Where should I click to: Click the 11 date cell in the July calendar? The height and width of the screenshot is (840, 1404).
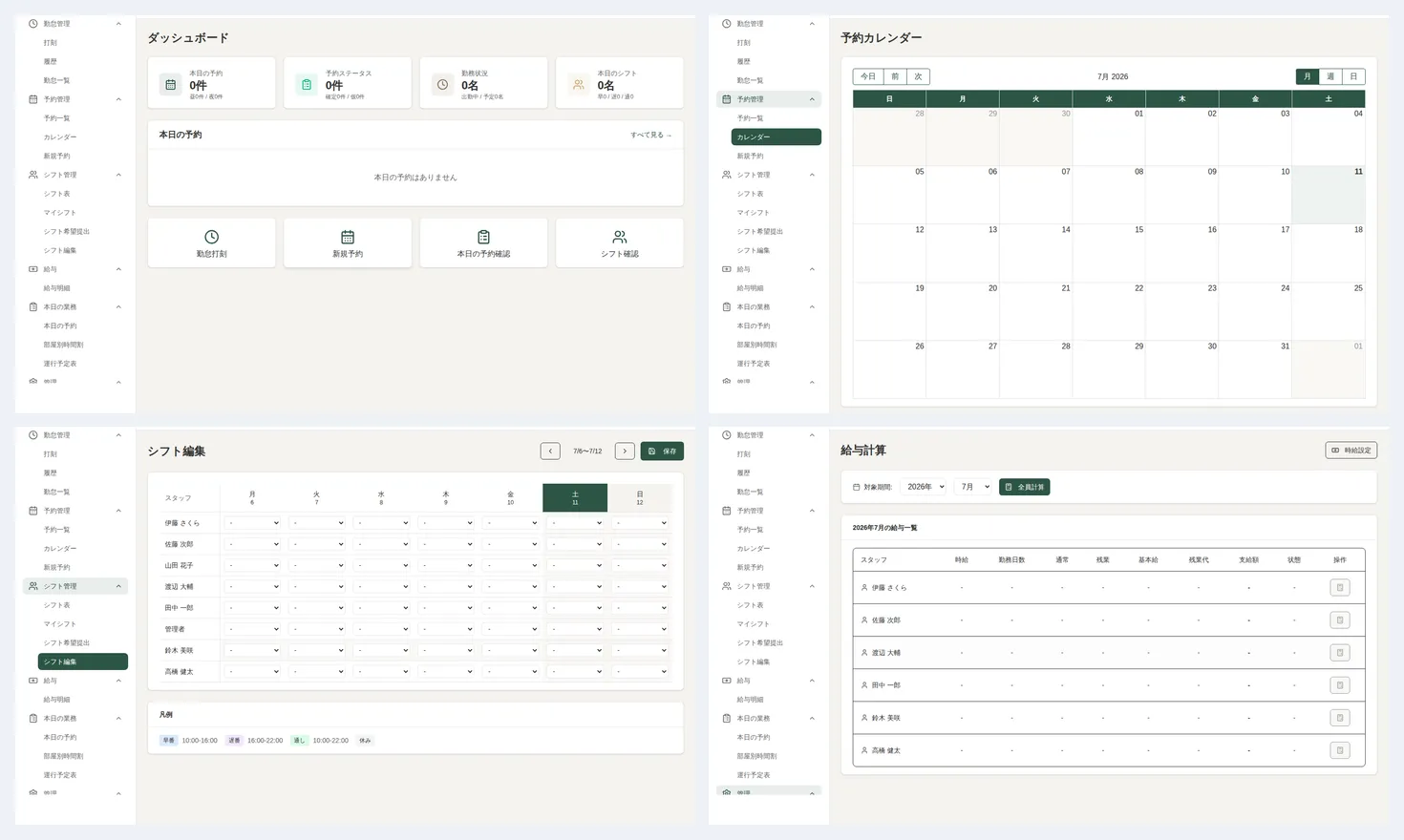point(1329,196)
